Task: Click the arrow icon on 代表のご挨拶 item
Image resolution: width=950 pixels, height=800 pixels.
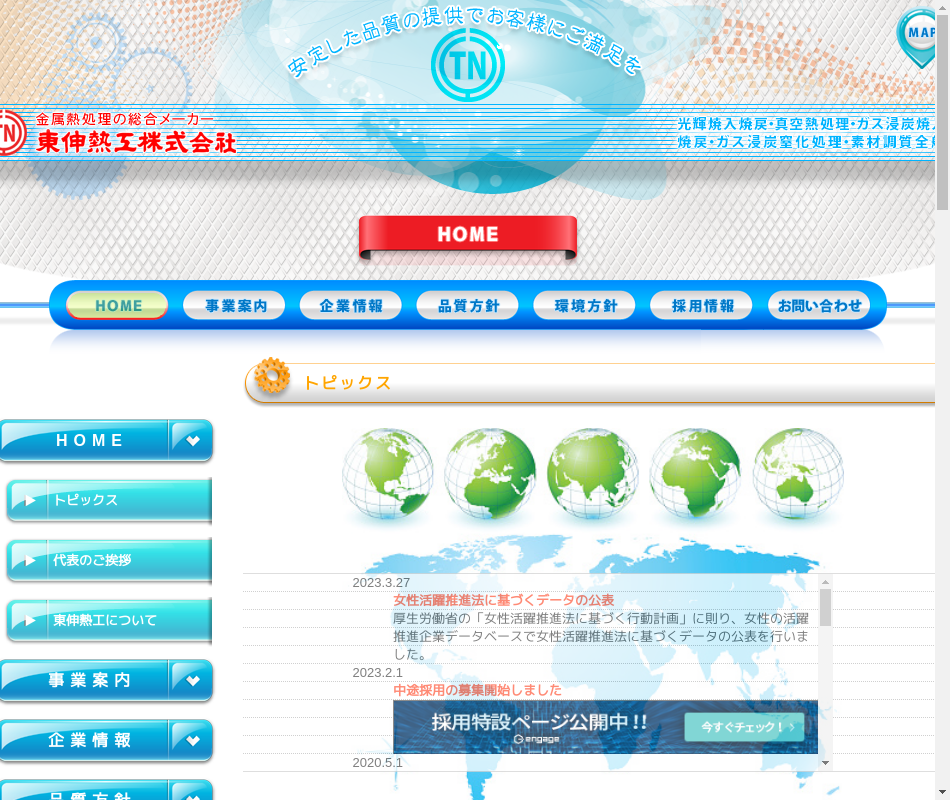Action: (x=30, y=560)
